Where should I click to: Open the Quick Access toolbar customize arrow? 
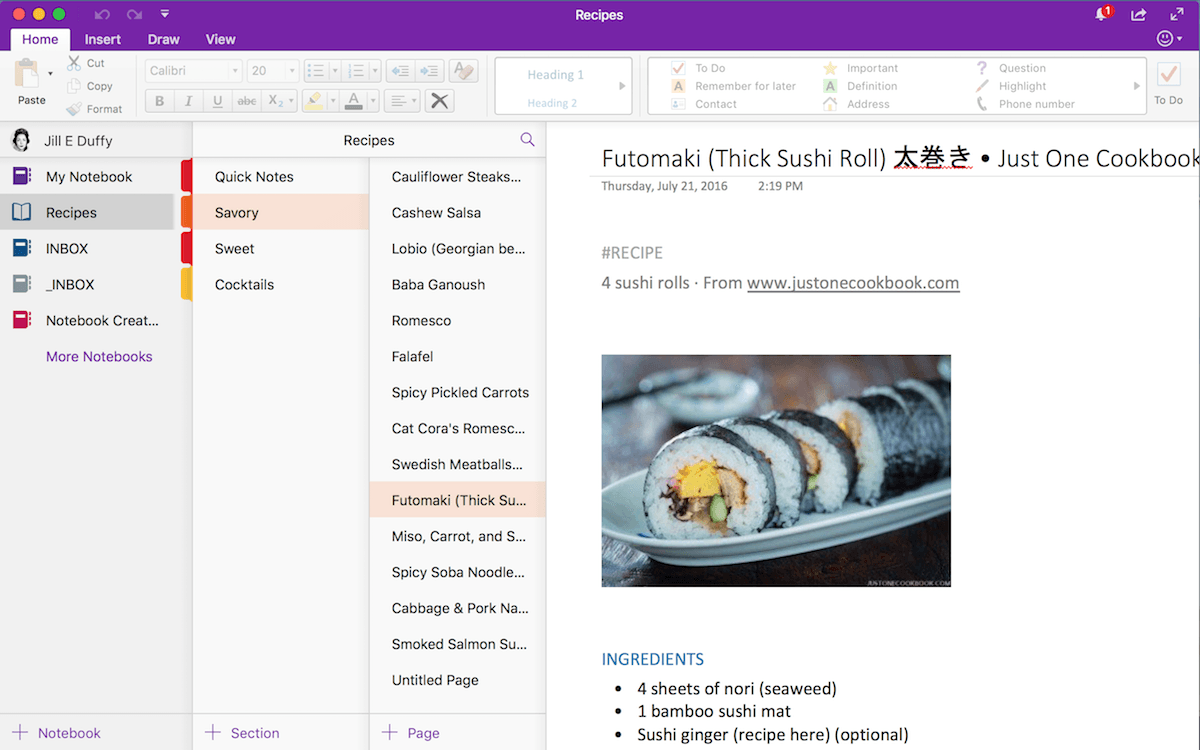click(165, 14)
